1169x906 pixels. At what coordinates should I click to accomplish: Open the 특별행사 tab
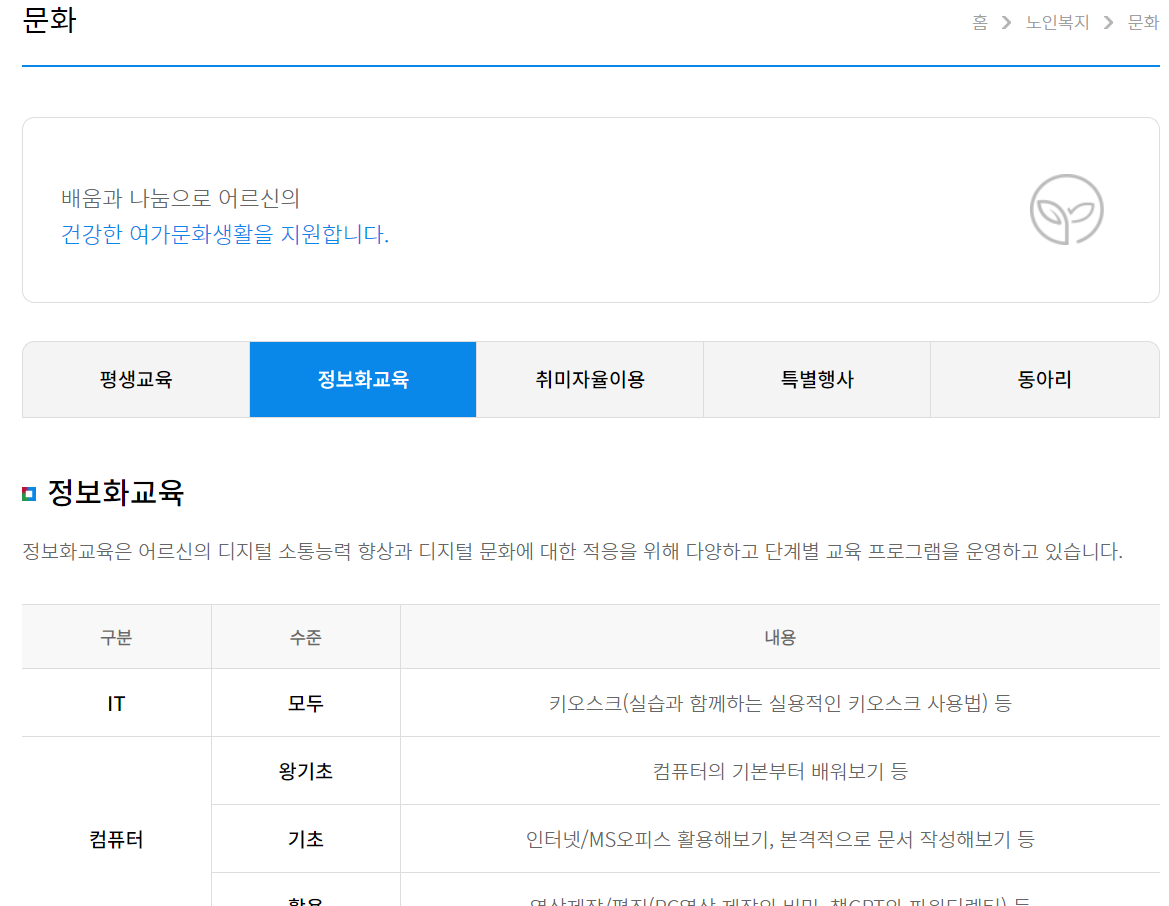(x=817, y=379)
